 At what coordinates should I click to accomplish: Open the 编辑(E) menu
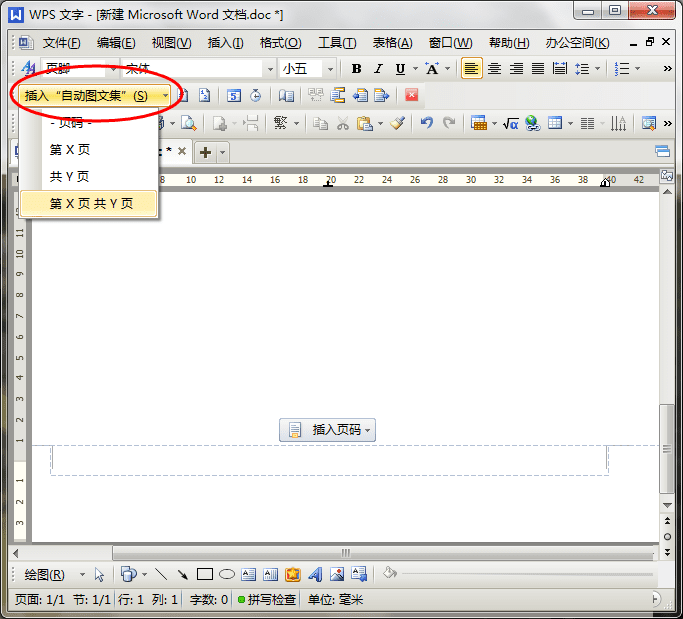[x=116, y=43]
